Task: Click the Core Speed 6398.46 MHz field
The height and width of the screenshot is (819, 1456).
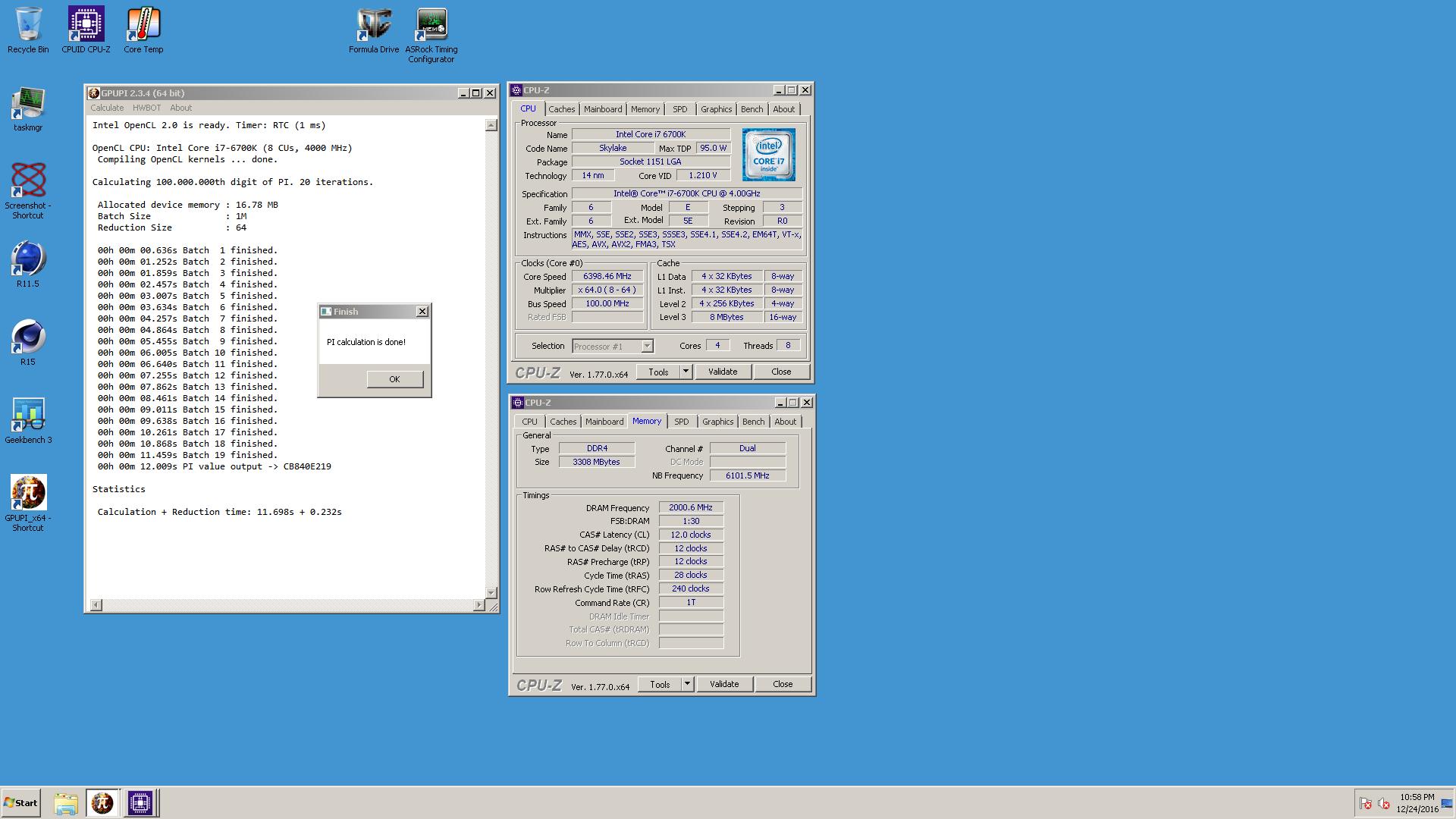Action: tap(607, 277)
